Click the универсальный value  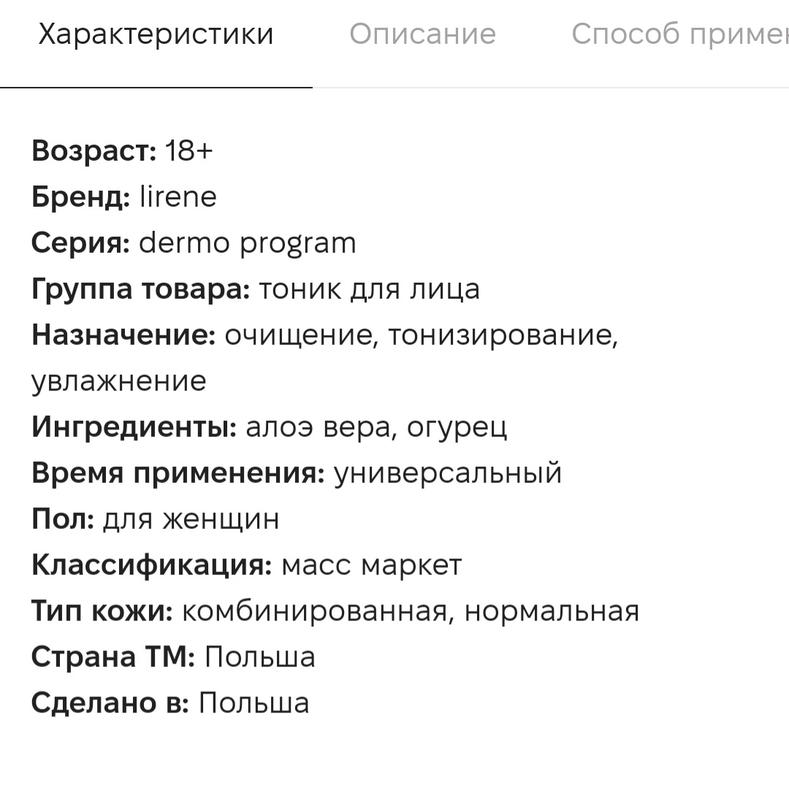coord(447,473)
